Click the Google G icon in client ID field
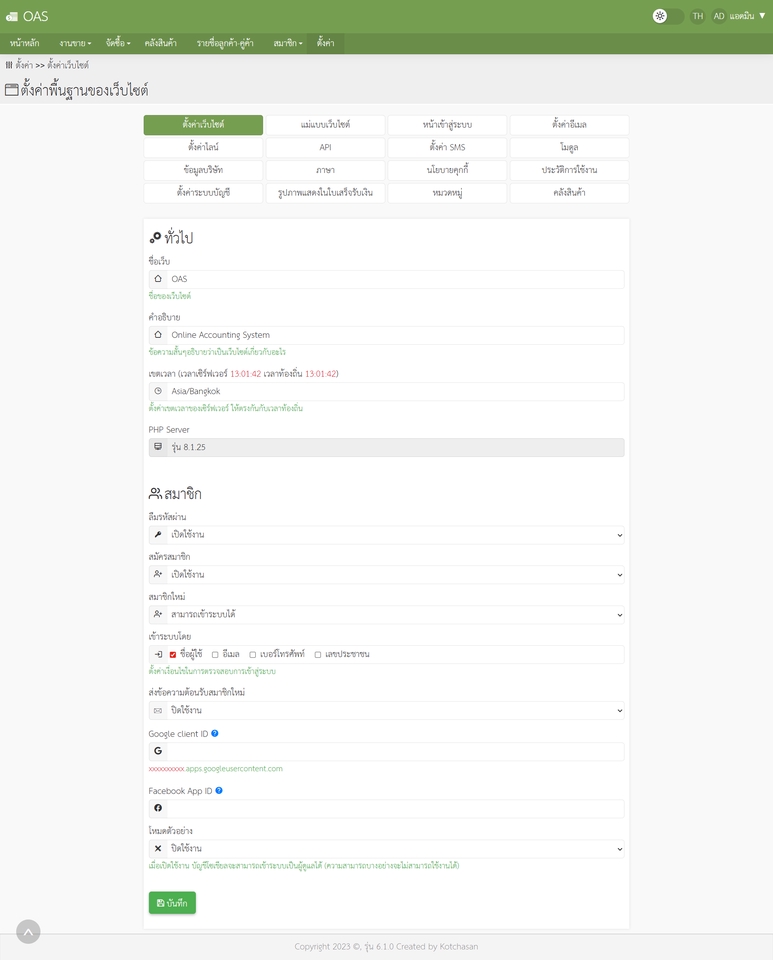 pyautogui.click(x=158, y=751)
